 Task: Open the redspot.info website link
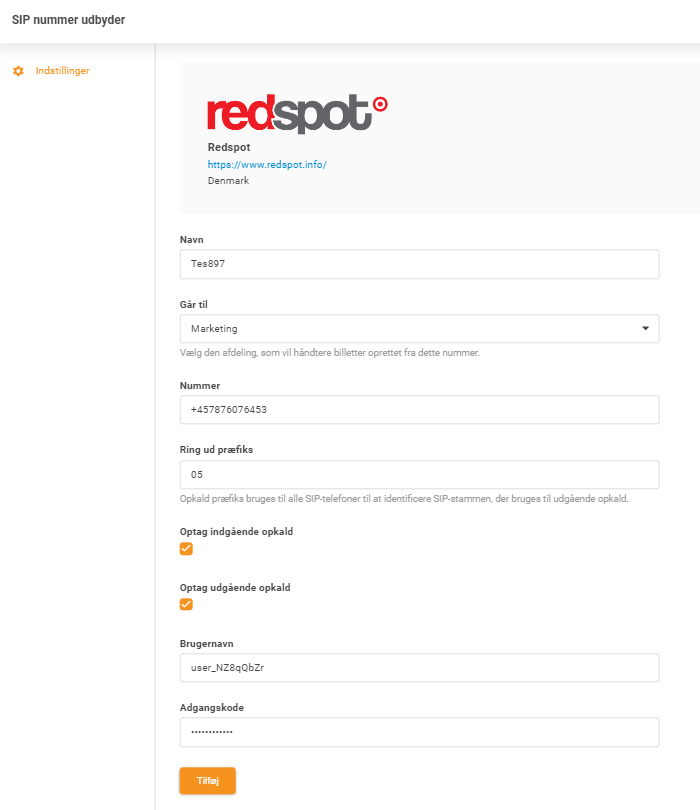click(x=267, y=164)
